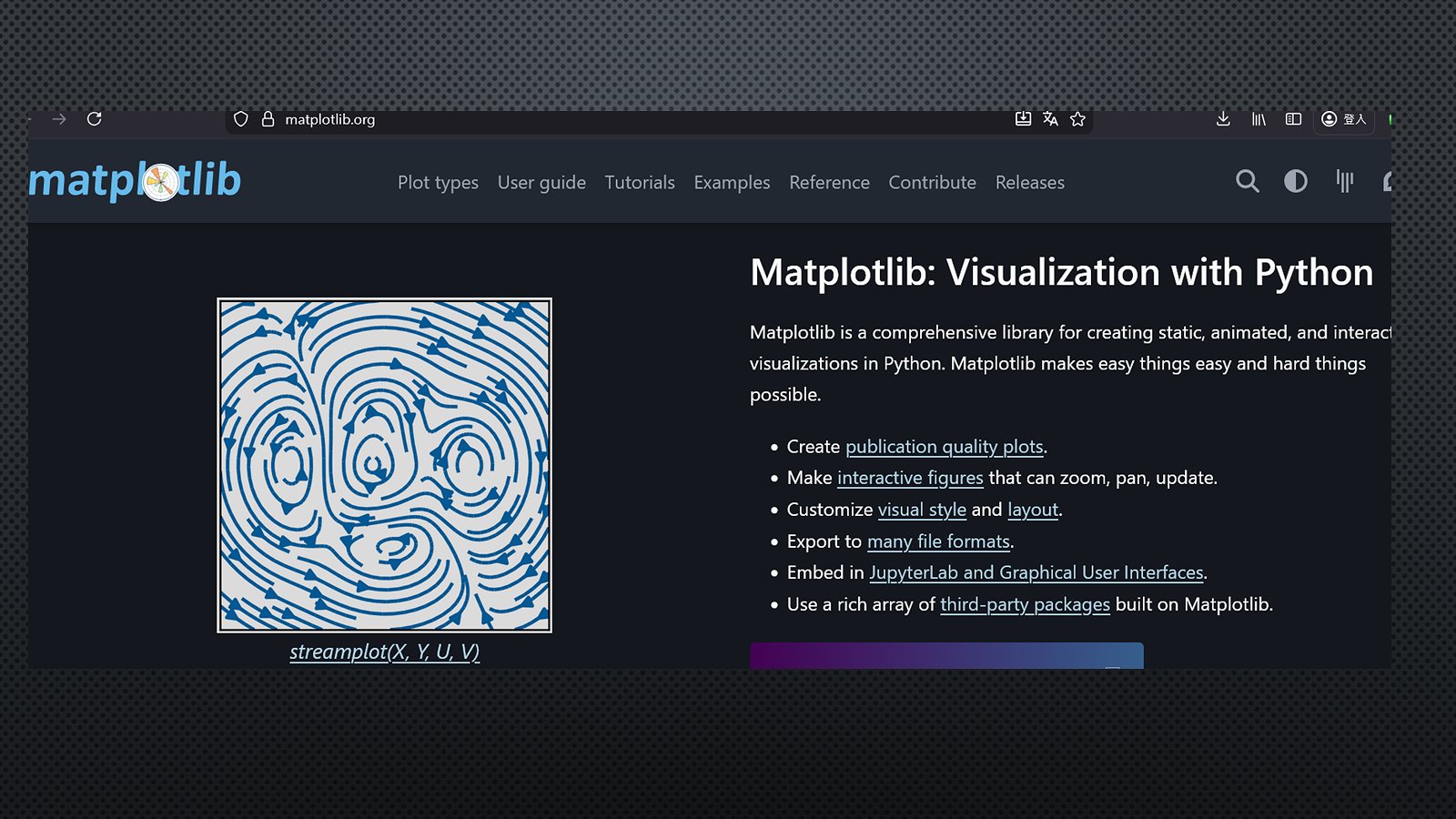Viewport: 1456px width, 819px height.
Task: Reload the page with the refresh icon
Action: tap(94, 119)
